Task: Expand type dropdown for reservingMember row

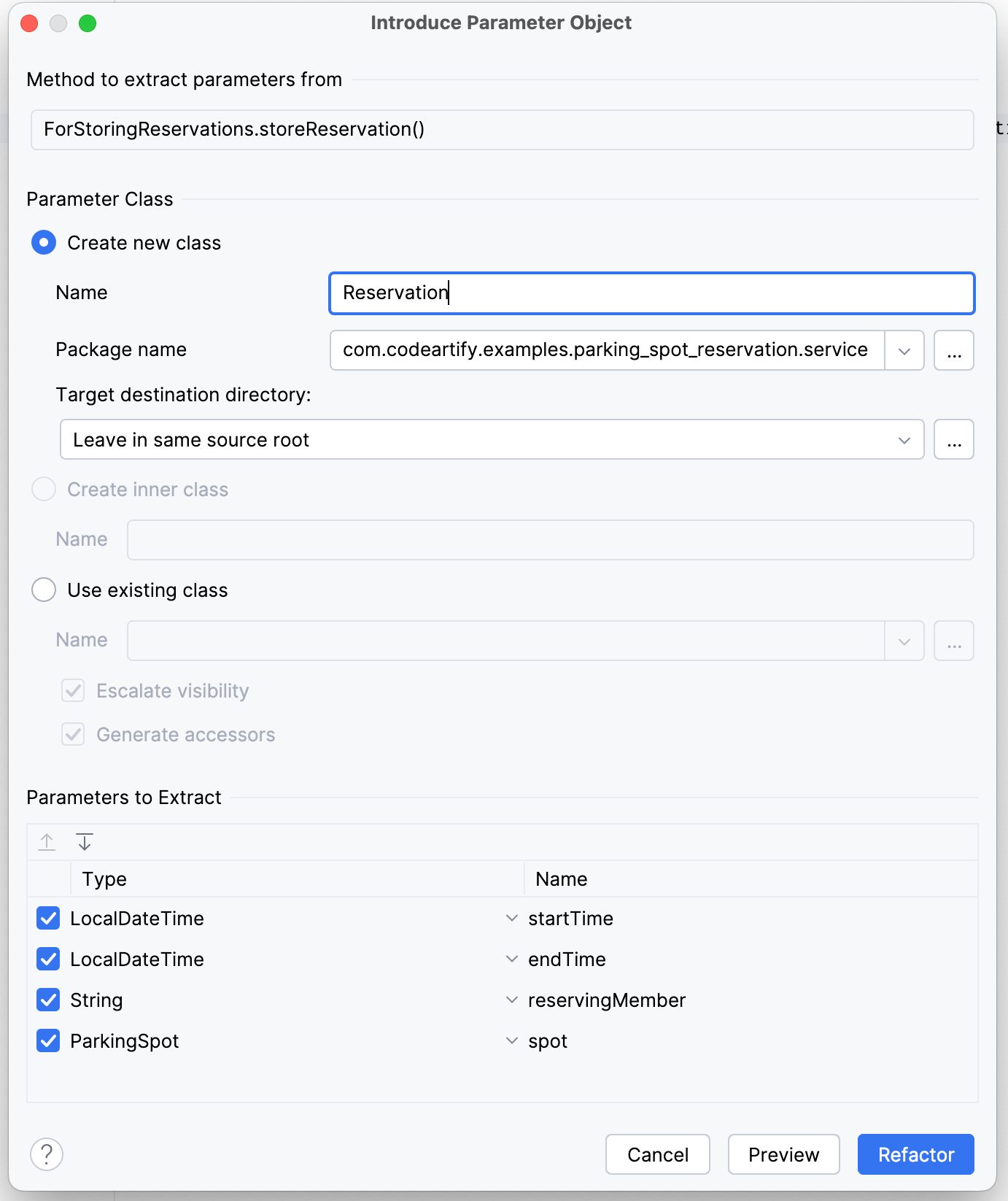Action: 512,1000
